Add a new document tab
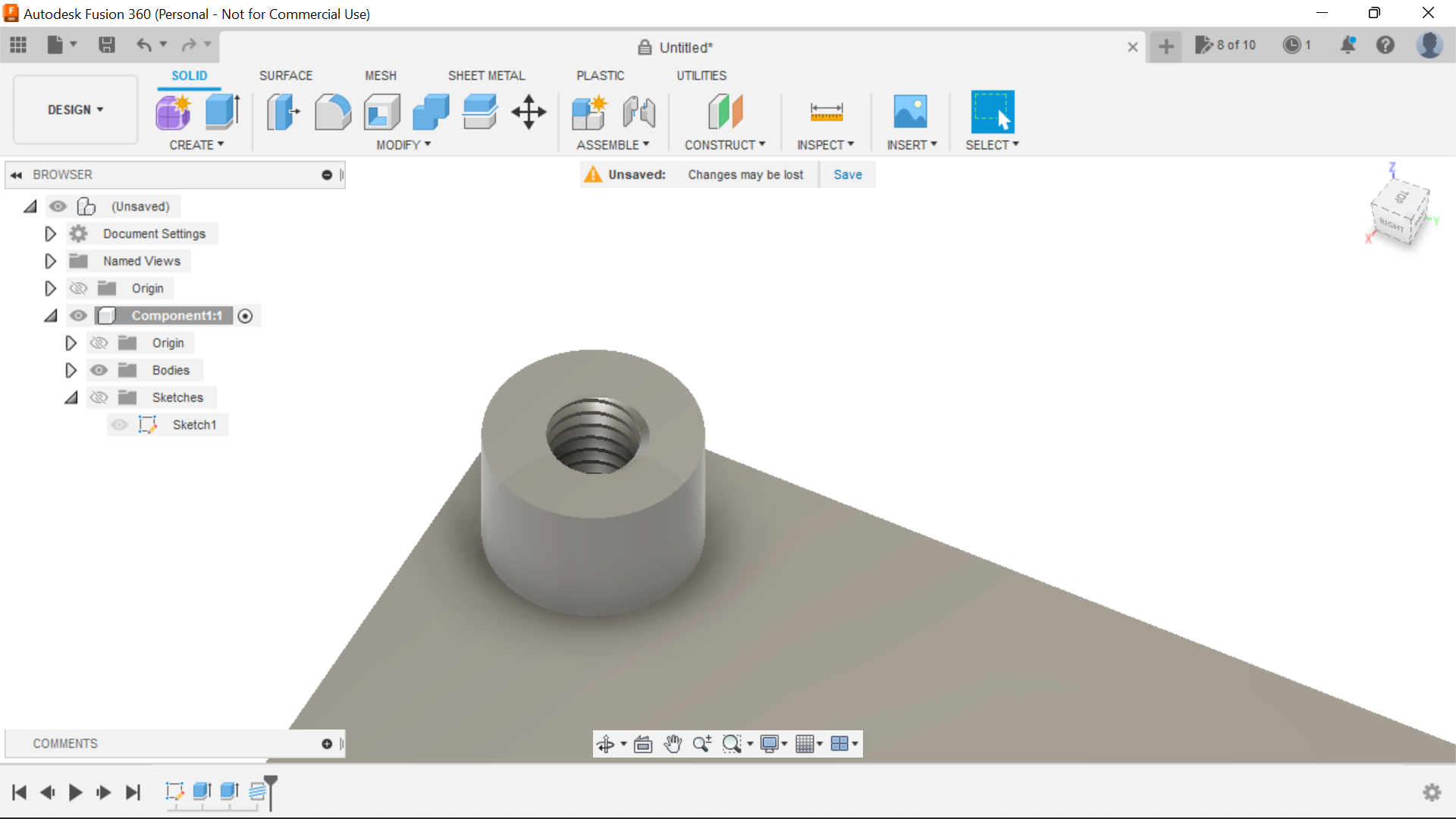Screen dimensions: 1456x819 (x=1166, y=47)
